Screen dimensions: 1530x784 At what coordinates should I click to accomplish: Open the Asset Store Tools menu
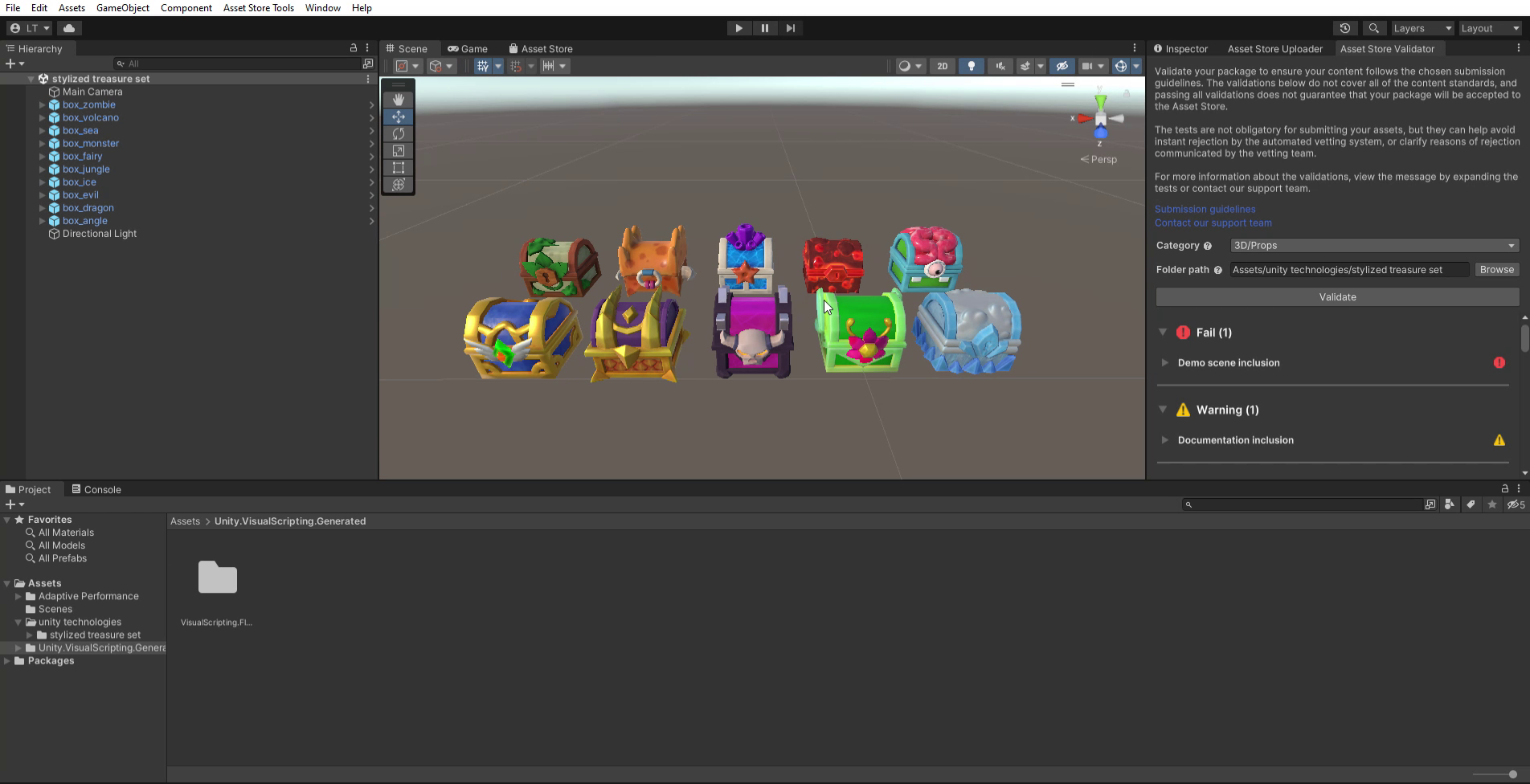pyautogui.click(x=258, y=8)
